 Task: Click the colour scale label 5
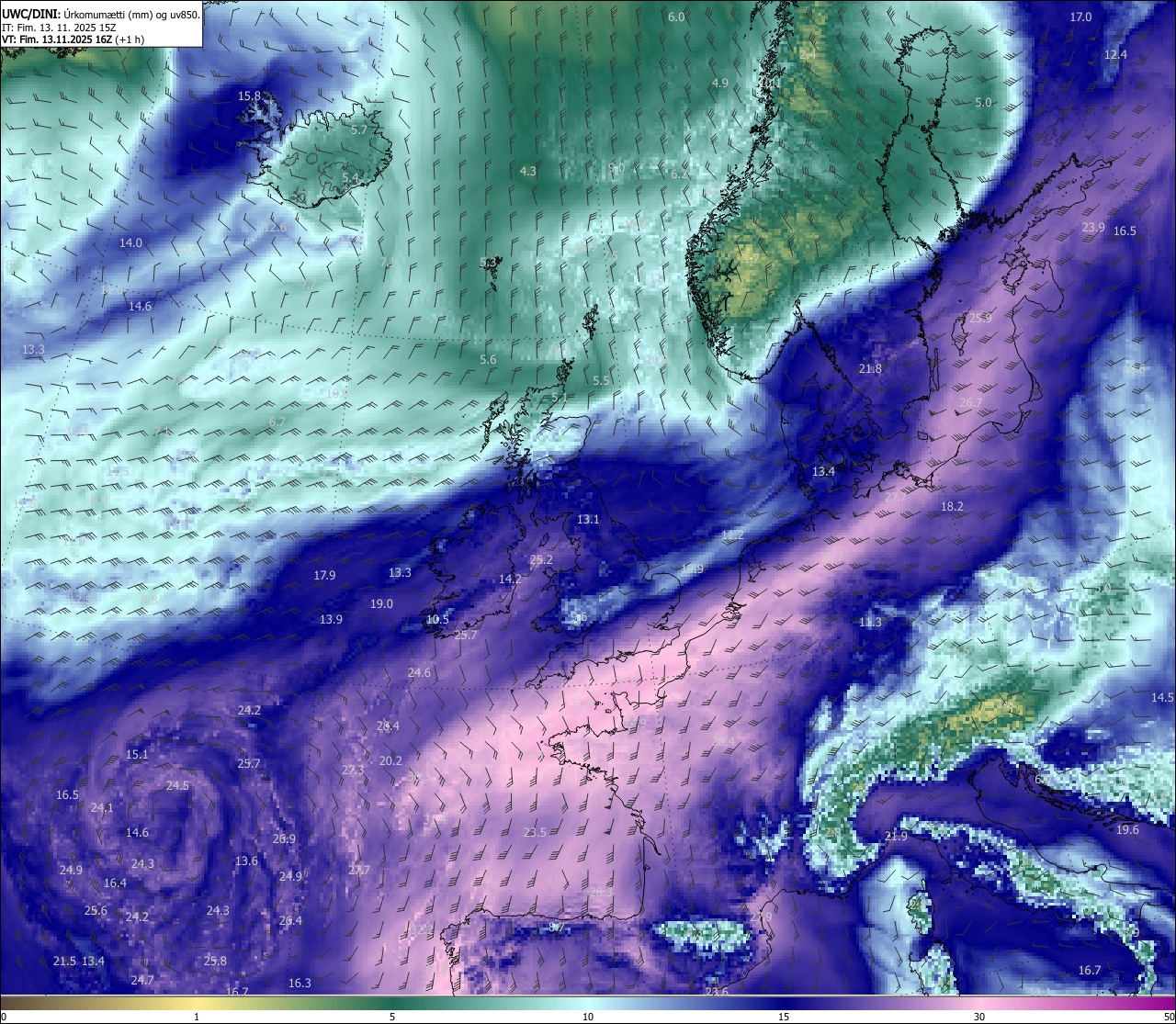point(392,1017)
